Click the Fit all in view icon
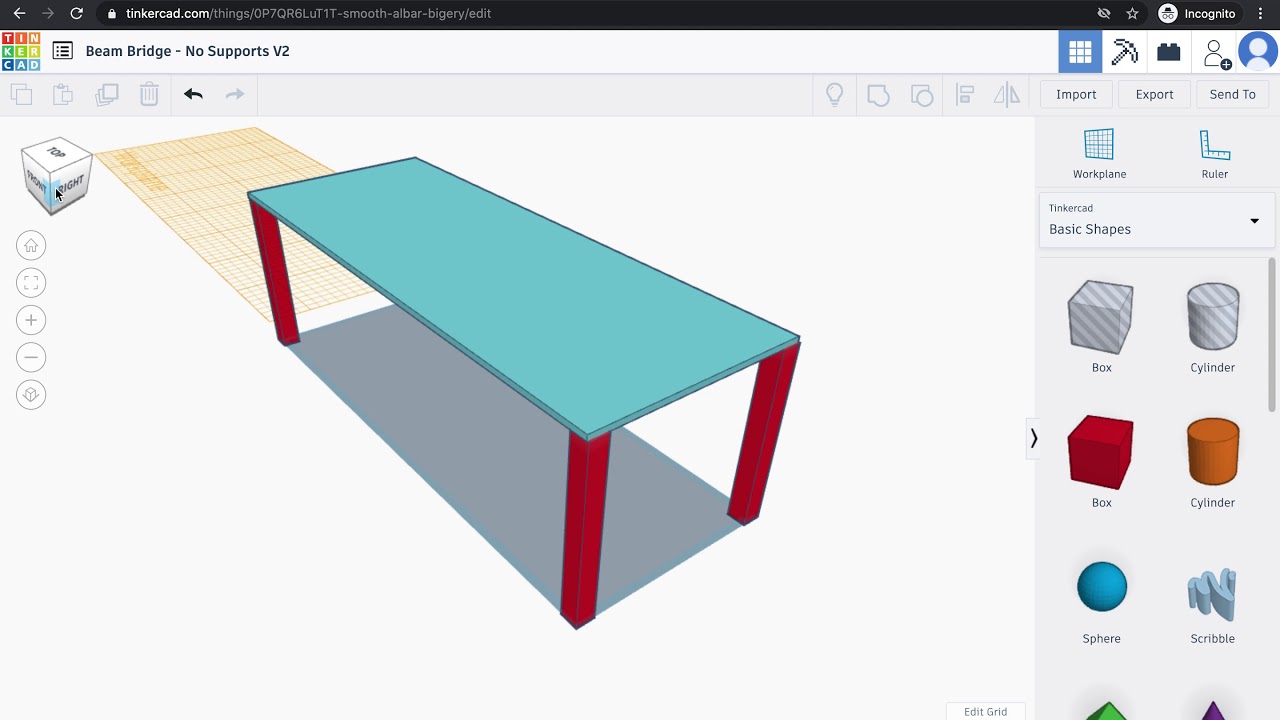Image resolution: width=1280 pixels, height=720 pixels. [31, 283]
